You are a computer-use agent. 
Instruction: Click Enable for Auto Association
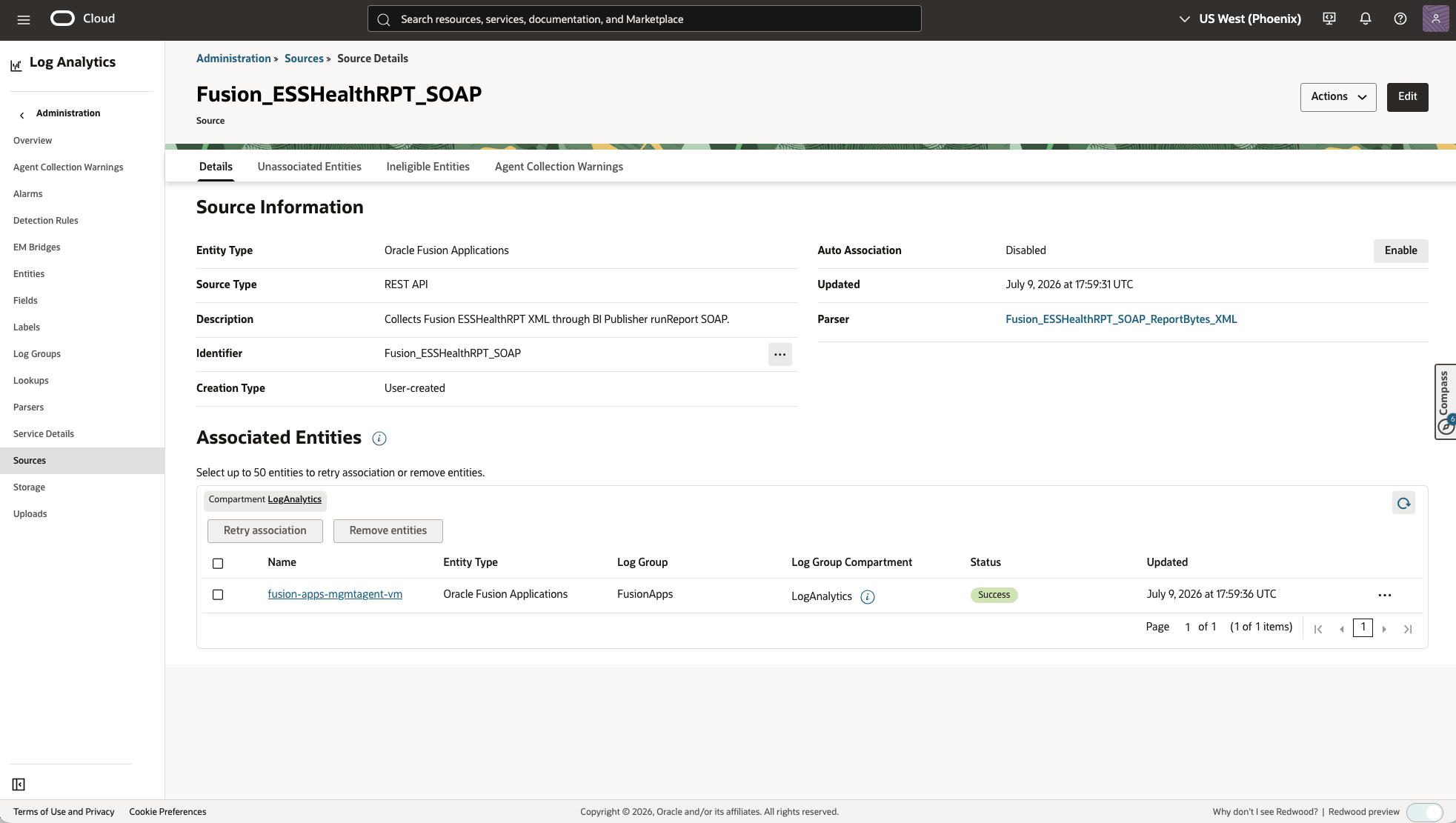click(x=1400, y=250)
